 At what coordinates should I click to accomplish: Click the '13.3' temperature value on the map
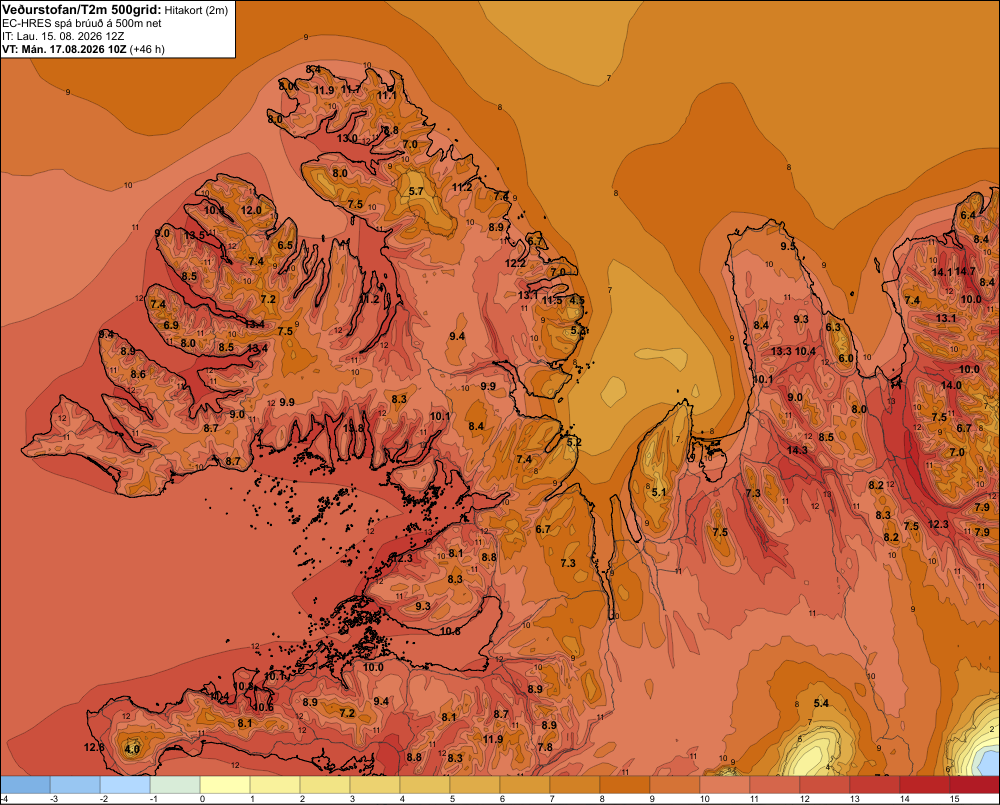click(781, 351)
